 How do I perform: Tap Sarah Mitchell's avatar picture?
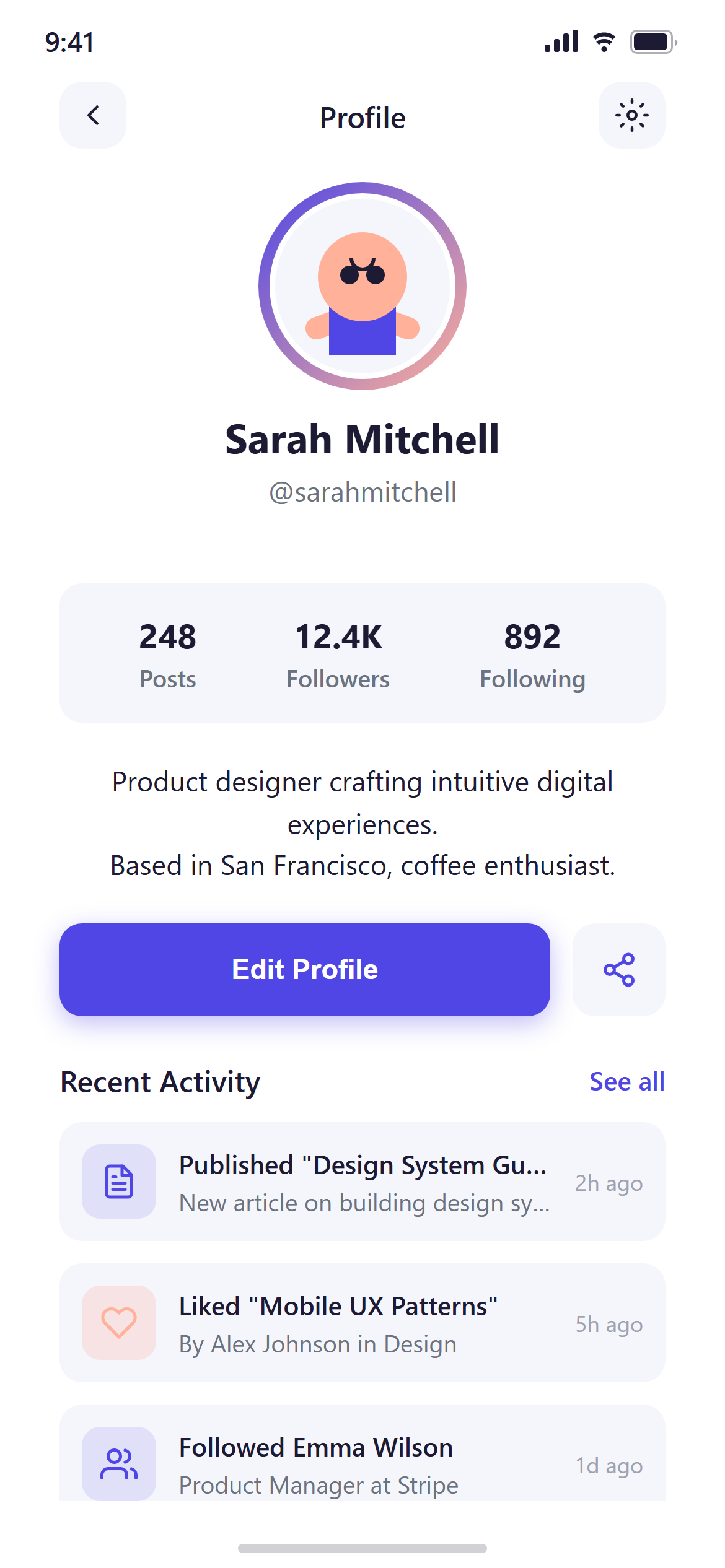(x=362, y=286)
